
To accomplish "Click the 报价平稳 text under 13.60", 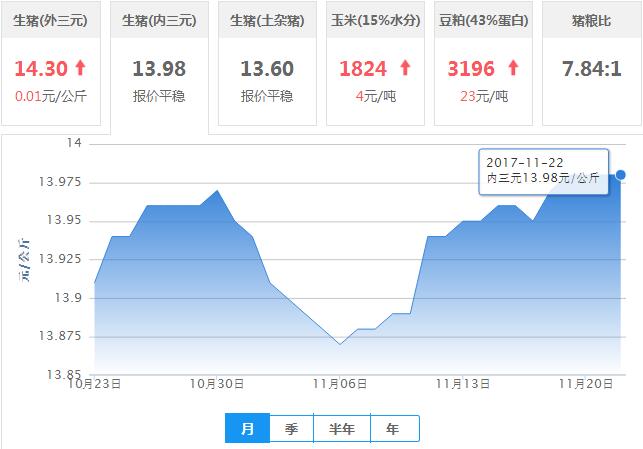I will coord(267,96).
